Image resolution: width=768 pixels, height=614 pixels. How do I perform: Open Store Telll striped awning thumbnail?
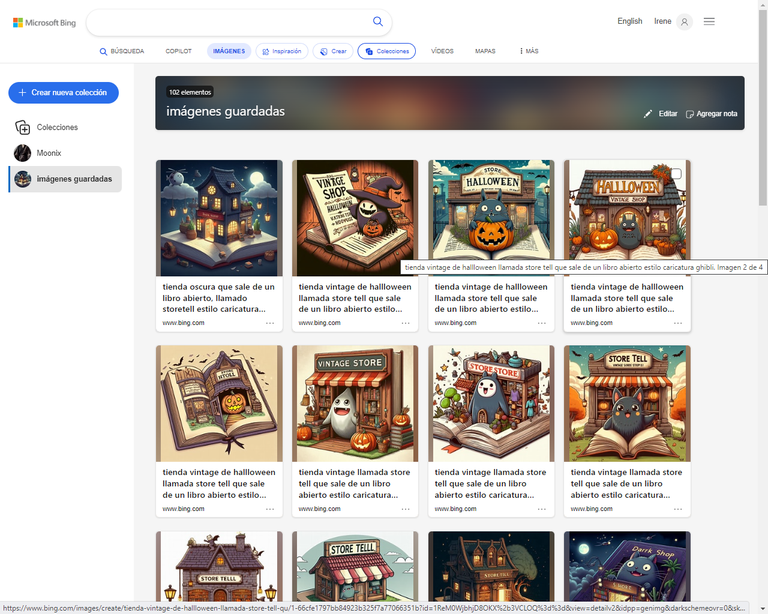click(x=355, y=567)
